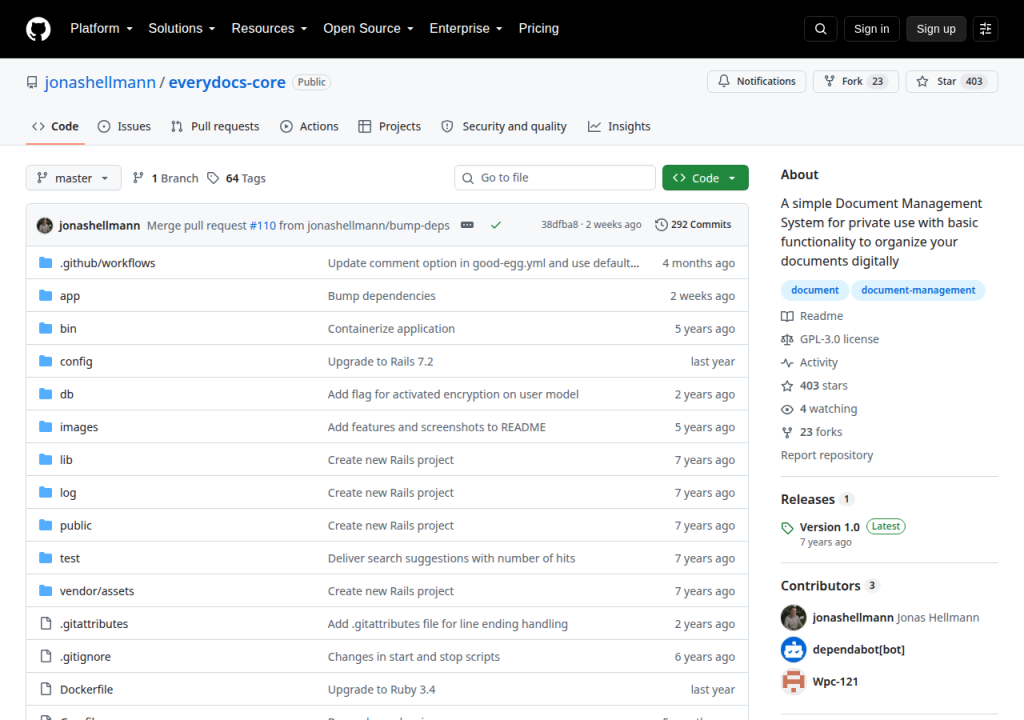
Task: Click the Report repository link
Action: (x=827, y=455)
